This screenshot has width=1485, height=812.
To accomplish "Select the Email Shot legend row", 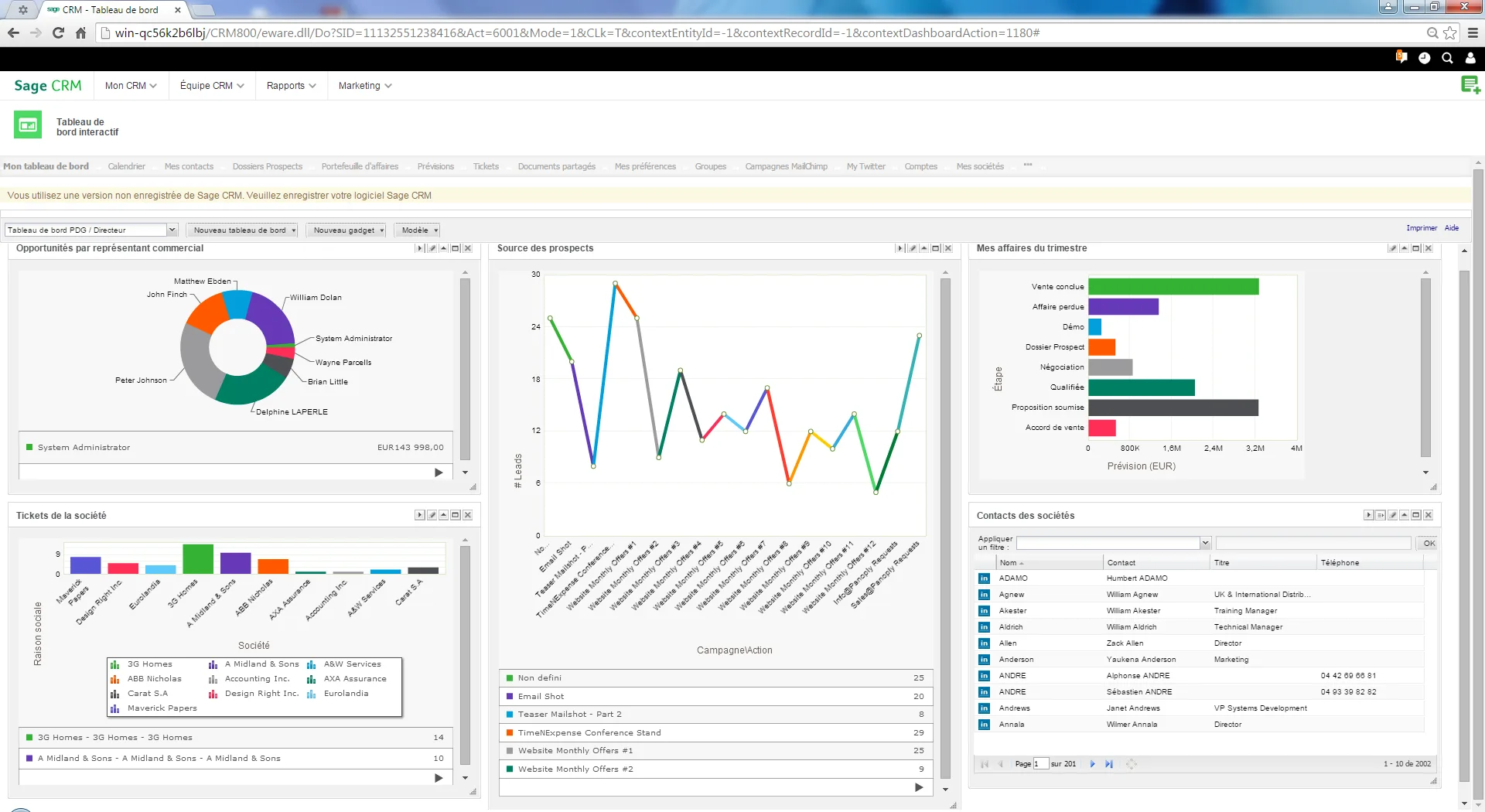I will pos(715,696).
